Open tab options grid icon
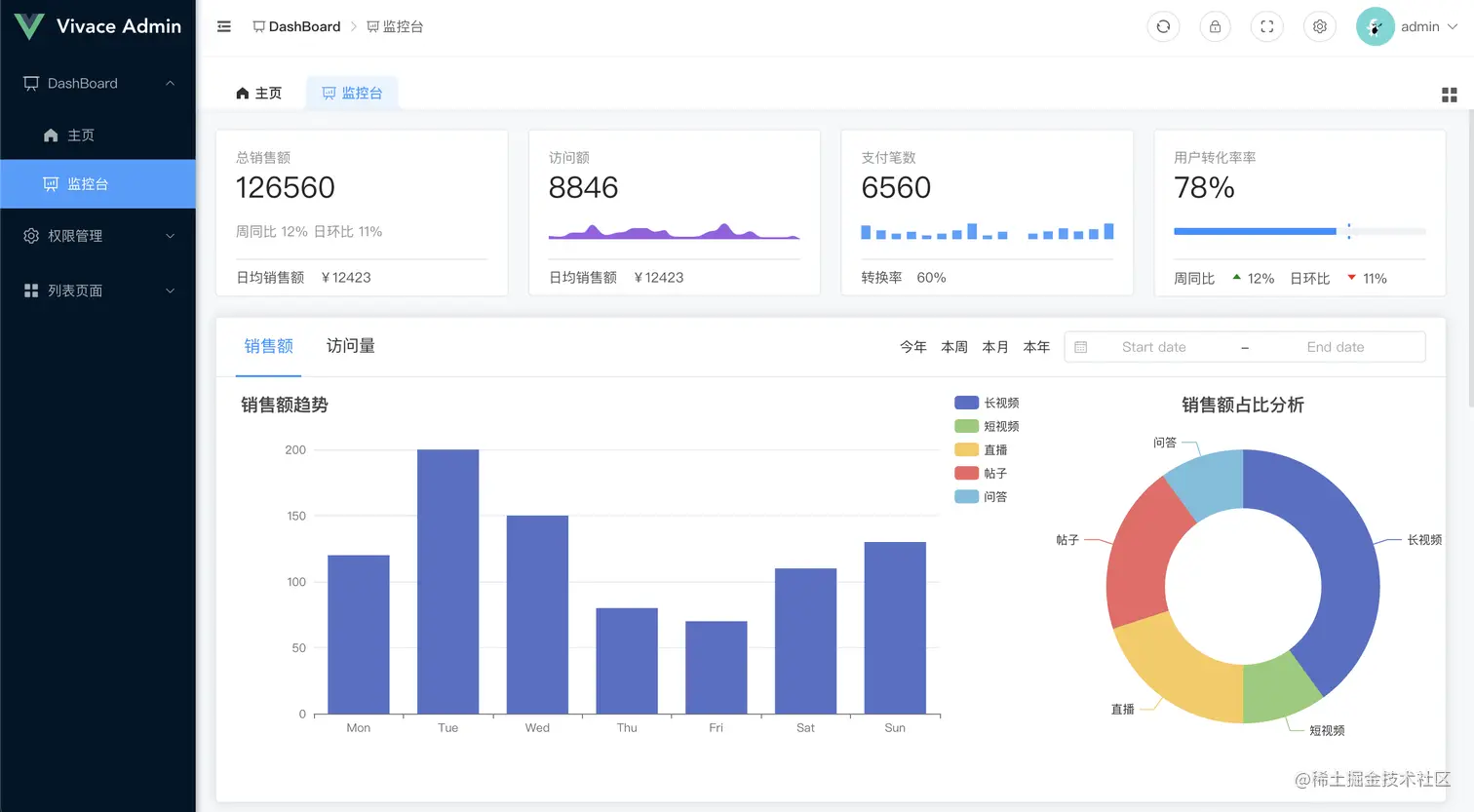 (x=1450, y=95)
